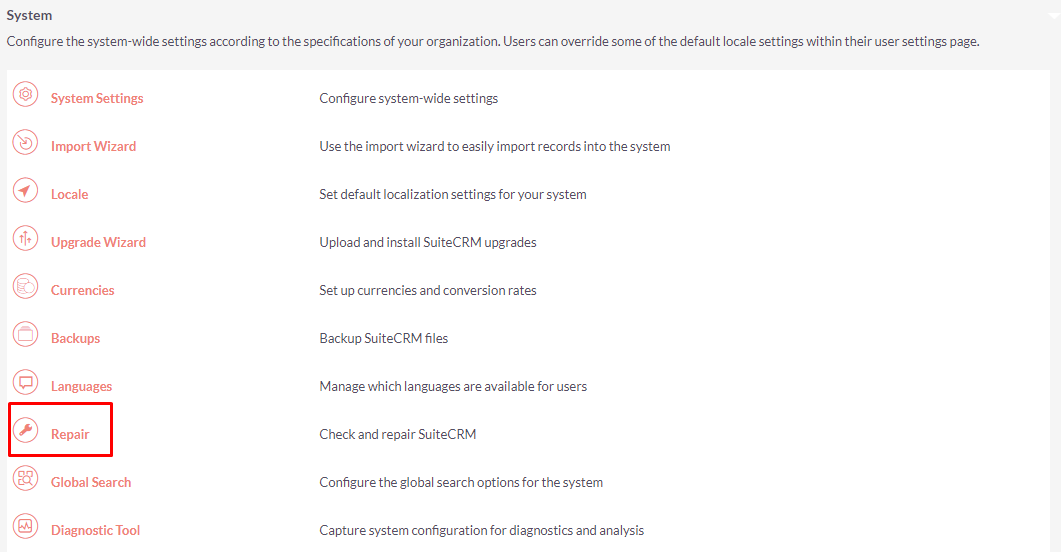The image size is (1061, 552).
Task: Open the Import Wizard link
Action: tap(93, 146)
